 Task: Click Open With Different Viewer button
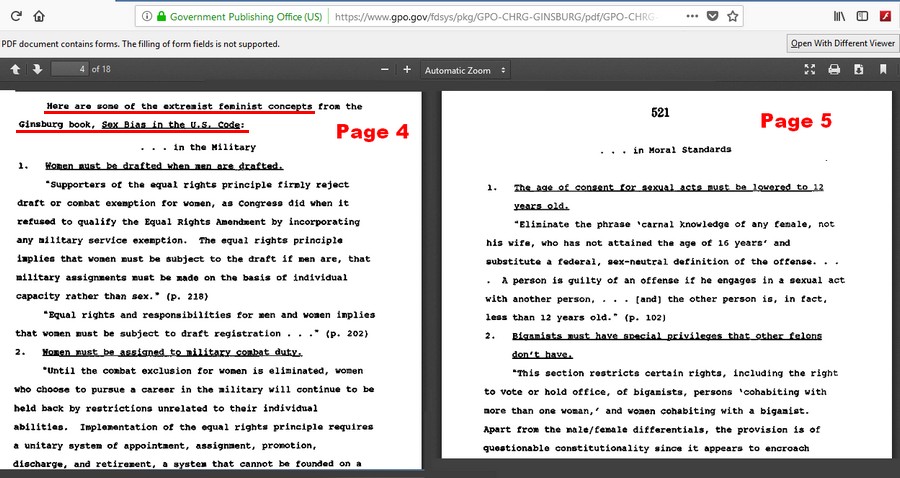pyautogui.click(x=842, y=43)
